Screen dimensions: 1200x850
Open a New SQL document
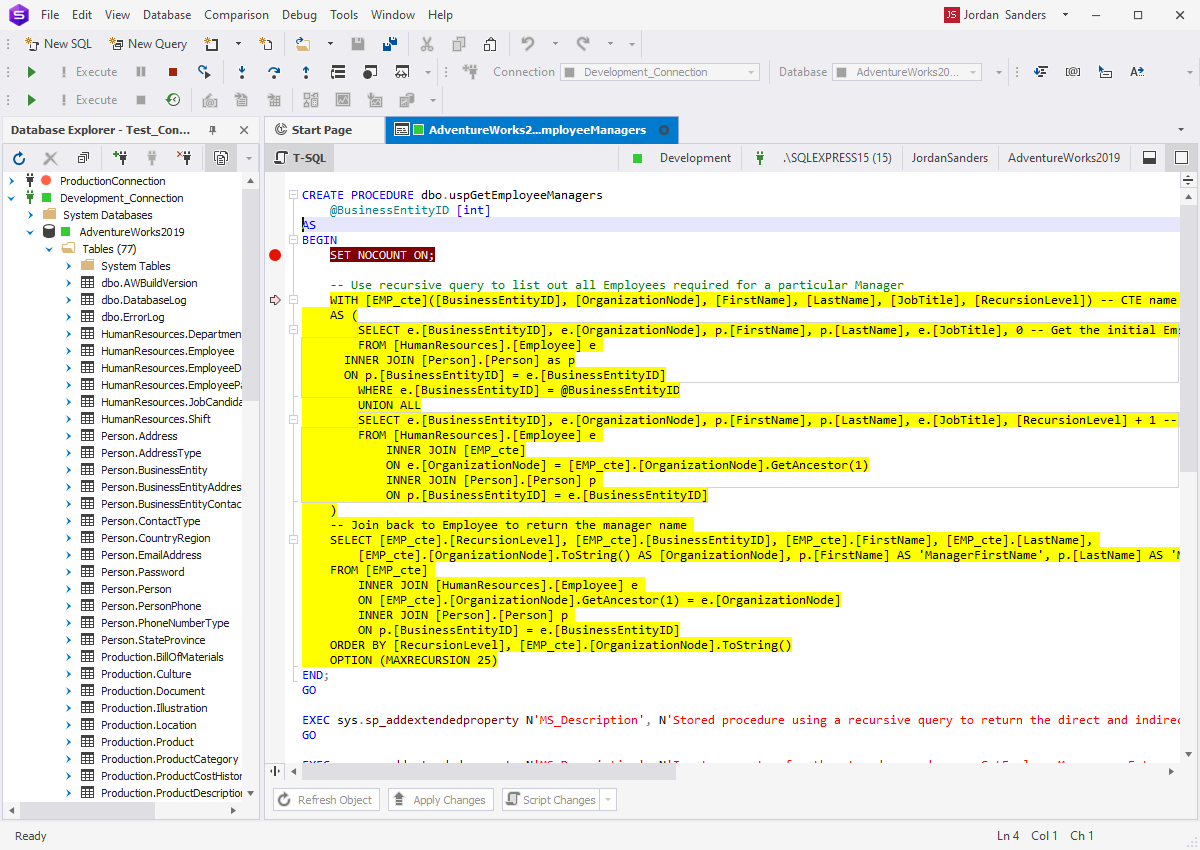[57, 43]
